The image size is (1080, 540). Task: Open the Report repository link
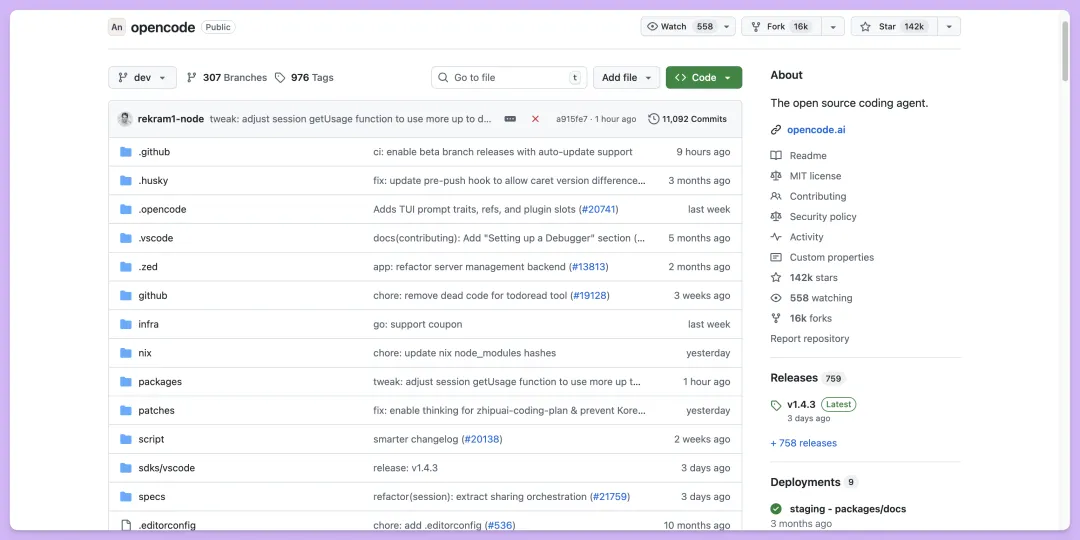click(810, 339)
